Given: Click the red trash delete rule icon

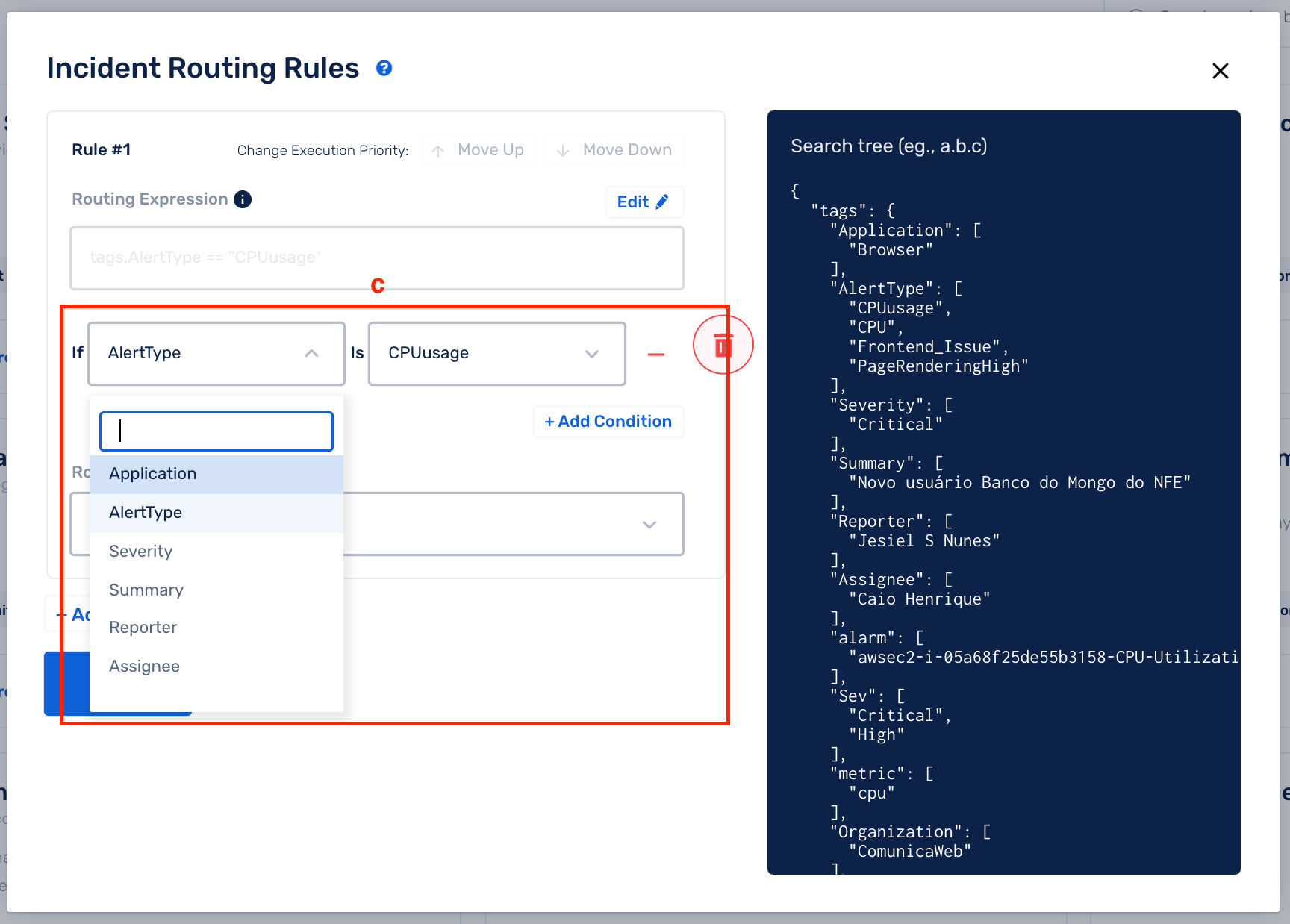Looking at the screenshot, I should (x=723, y=346).
